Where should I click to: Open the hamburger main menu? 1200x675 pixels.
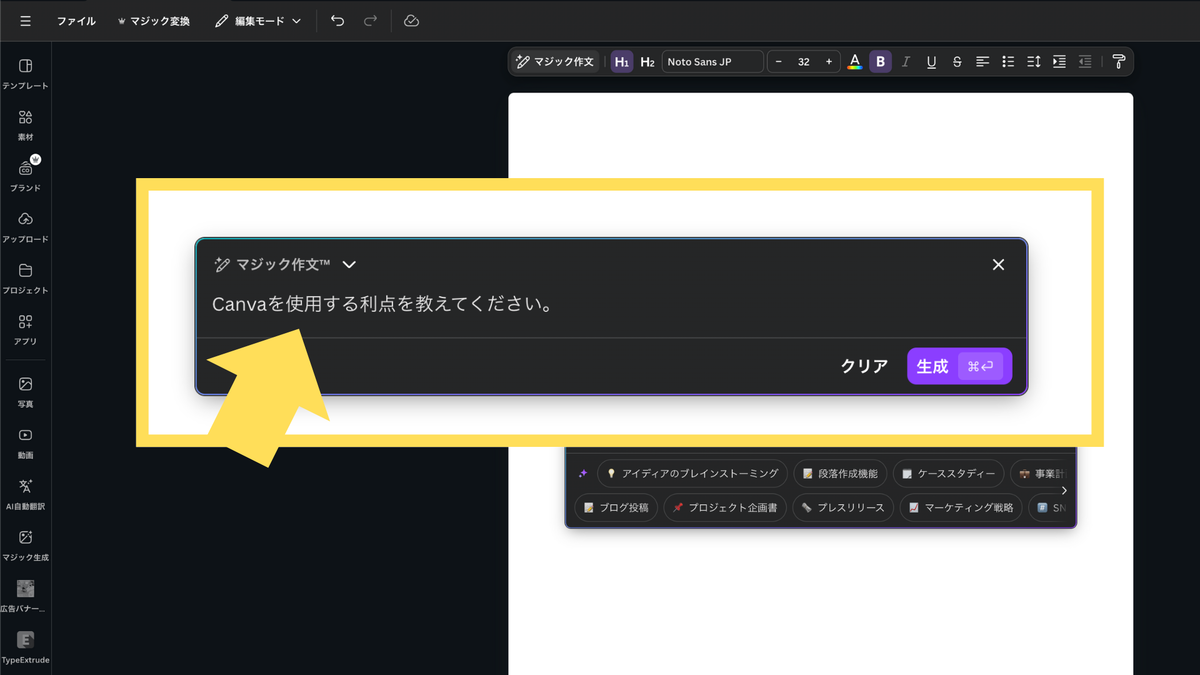(x=25, y=21)
